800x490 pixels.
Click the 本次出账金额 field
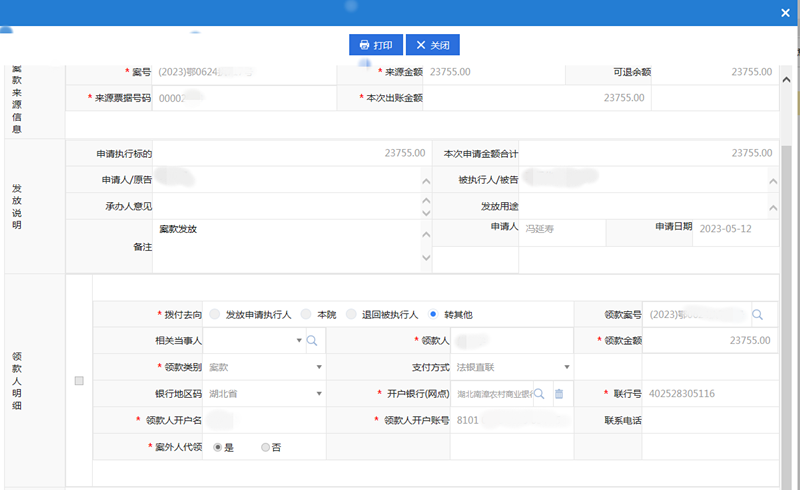pyautogui.click(x=537, y=97)
